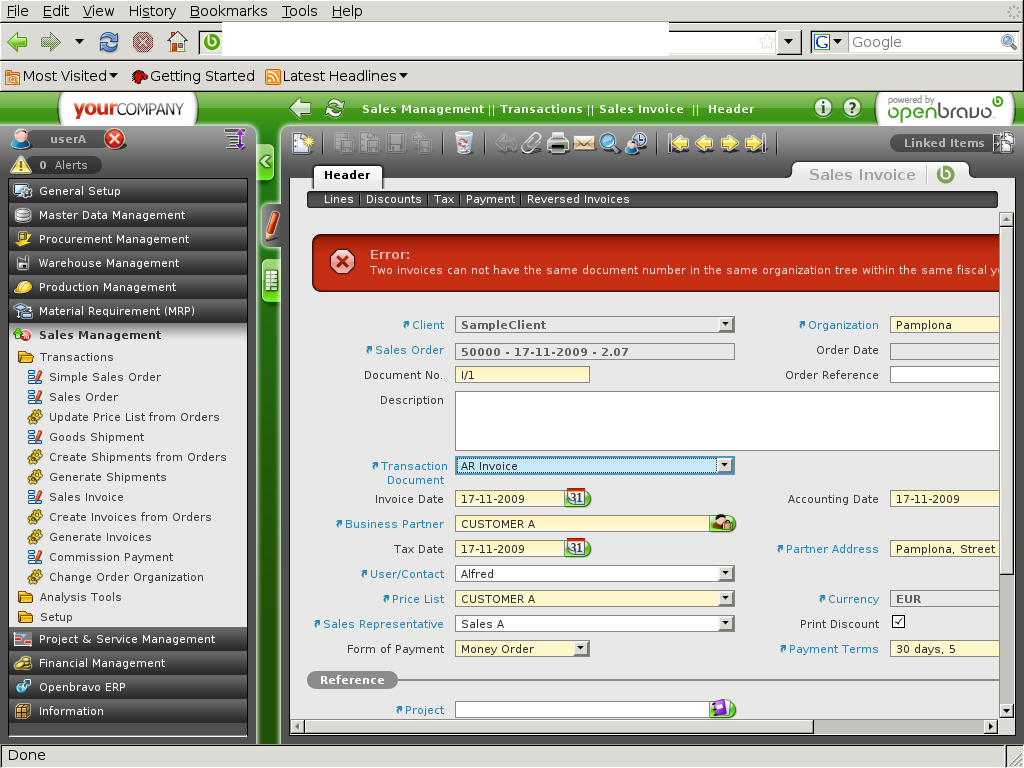This screenshot has height=768, width=1024.
Task: Expand the Form of Payment dropdown
Action: pyautogui.click(x=580, y=649)
